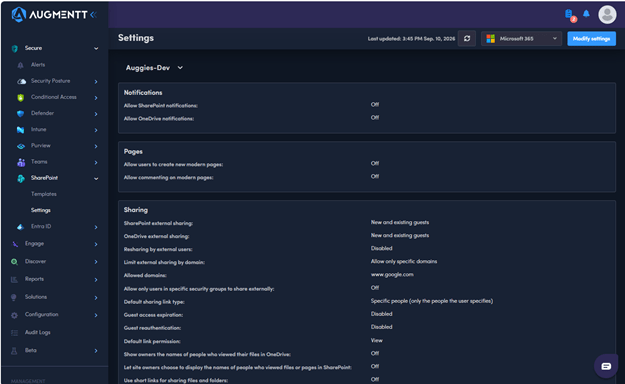Click the Last updated timestamp text

pyautogui.click(x=411, y=39)
